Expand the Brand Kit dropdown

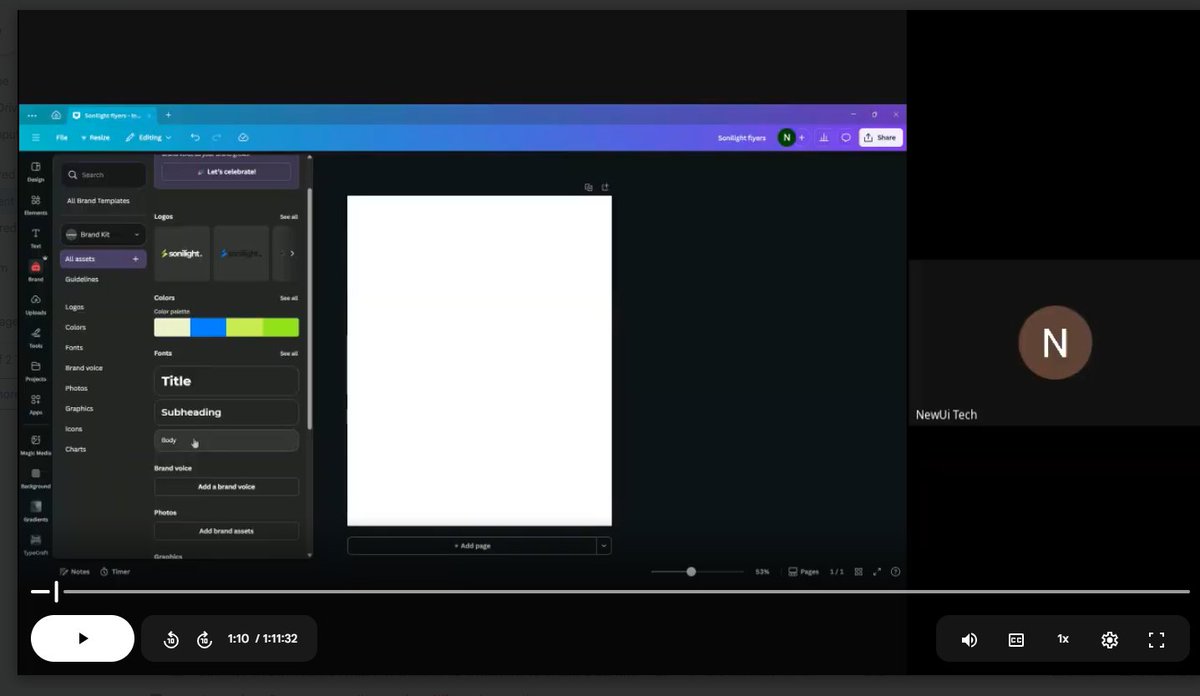click(103, 234)
